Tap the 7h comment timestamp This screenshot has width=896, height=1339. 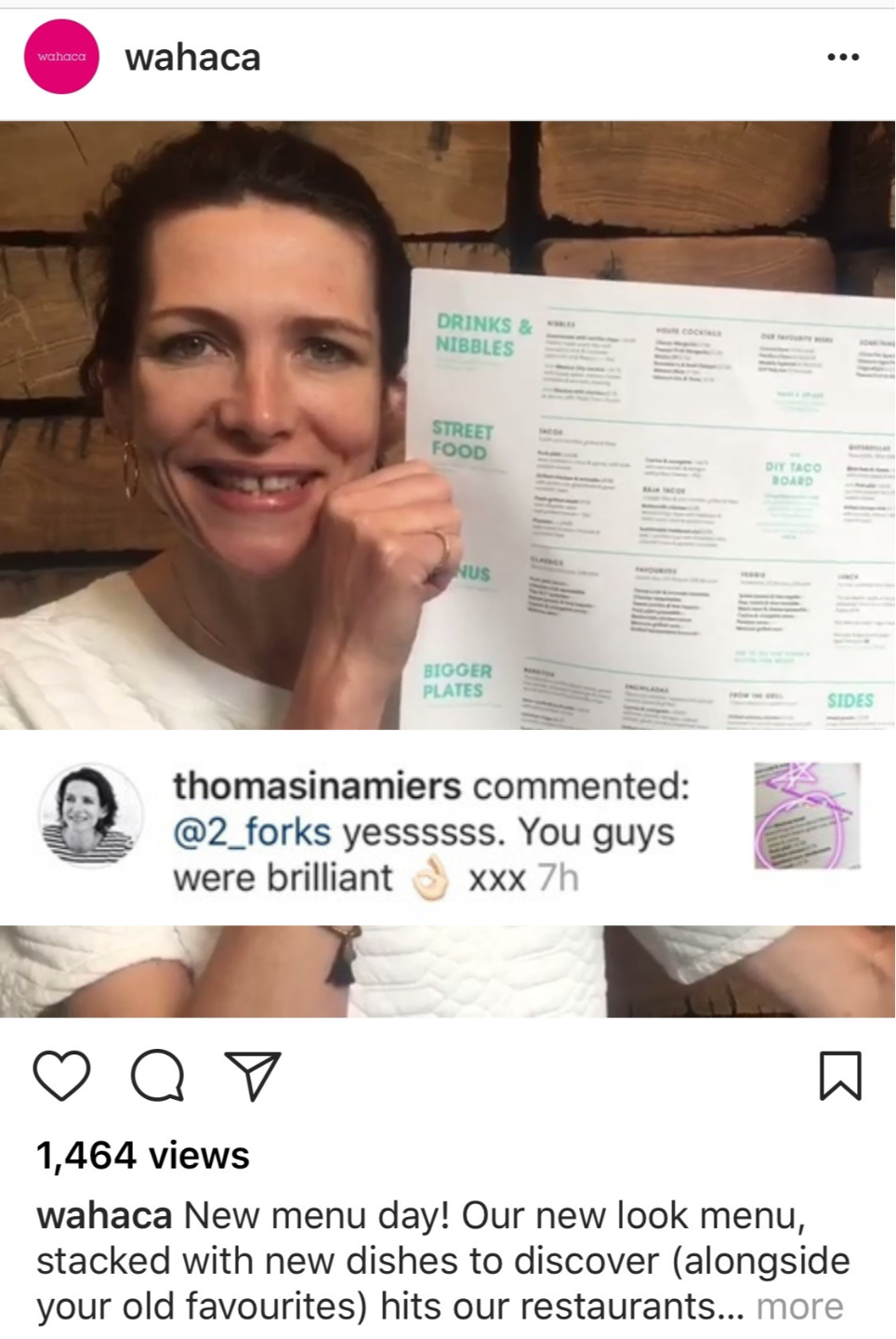(x=558, y=878)
